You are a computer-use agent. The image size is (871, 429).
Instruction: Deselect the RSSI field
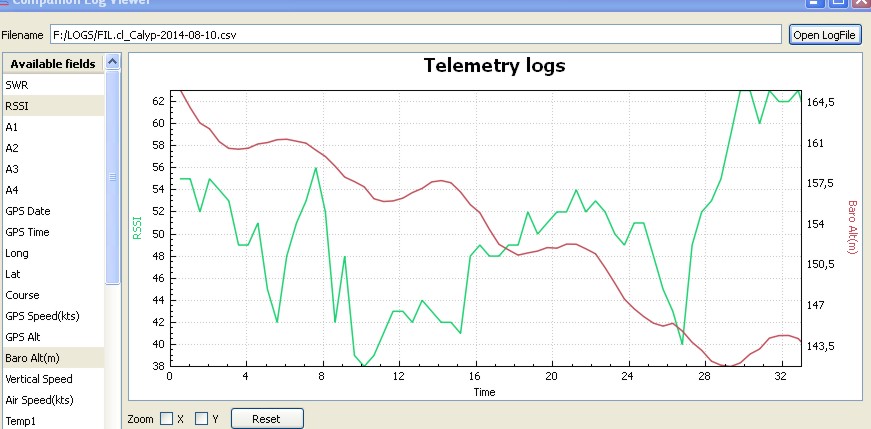click(52, 106)
